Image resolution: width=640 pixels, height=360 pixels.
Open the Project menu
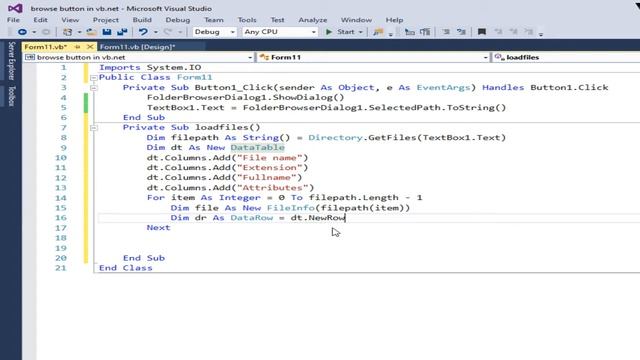click(106, 20)
